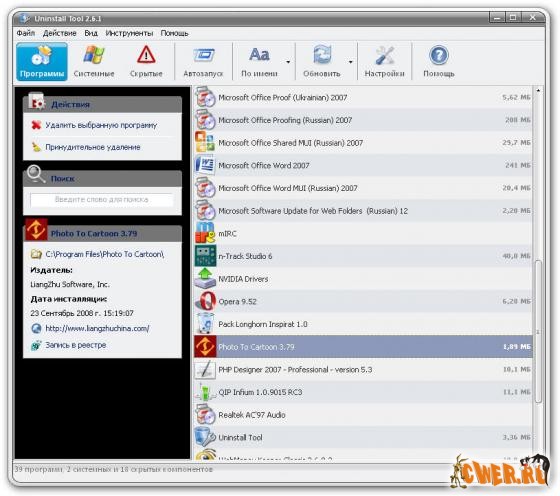
Task: Open the Инструменты menu
Action: coord(129,33)
